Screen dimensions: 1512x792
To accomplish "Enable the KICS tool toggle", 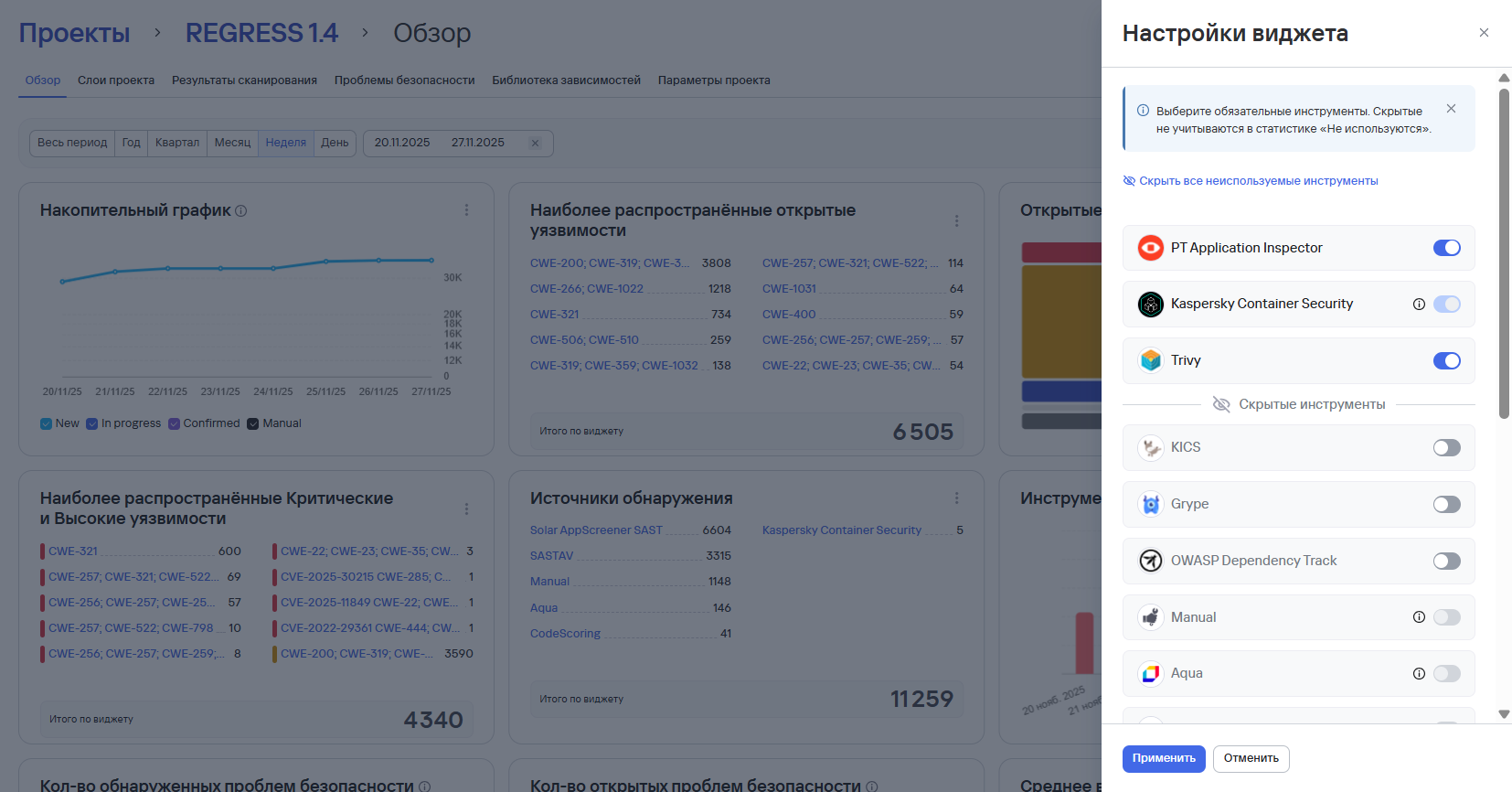I will click(1446, 448).
